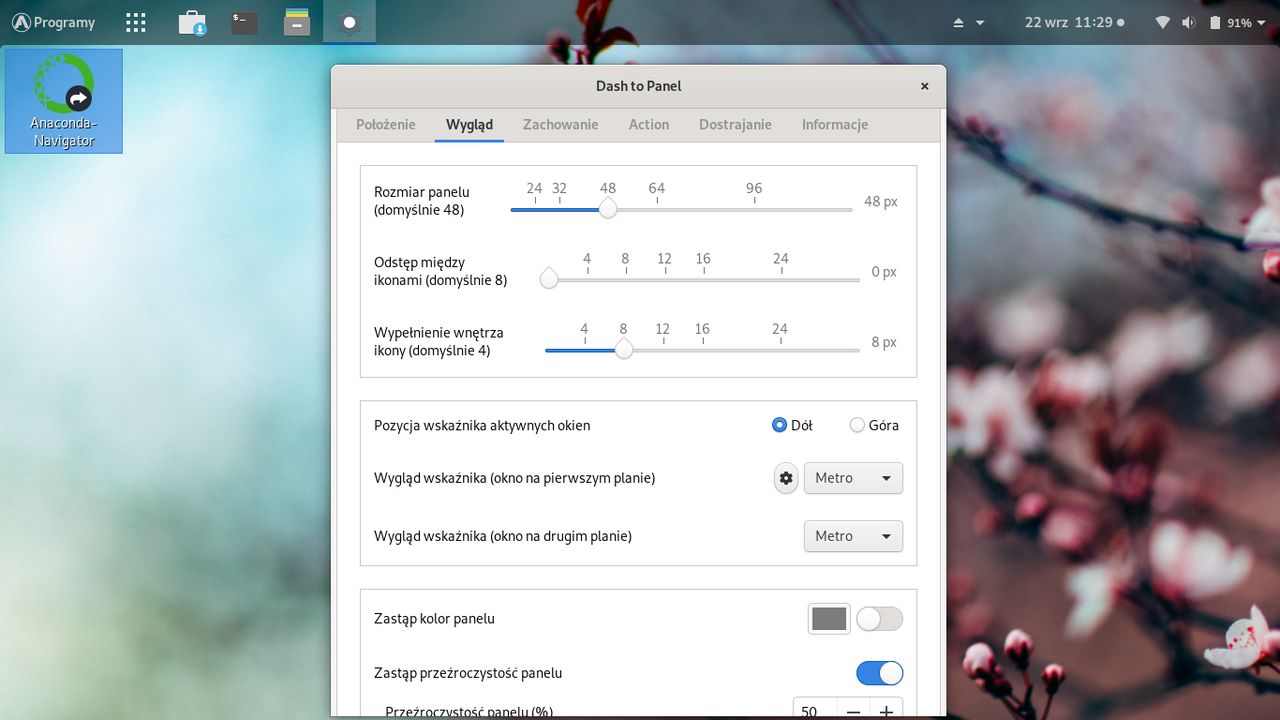Screen dimensions: 1280x720
Task: Select the Wygląd tab
Action: coord(469,125)
